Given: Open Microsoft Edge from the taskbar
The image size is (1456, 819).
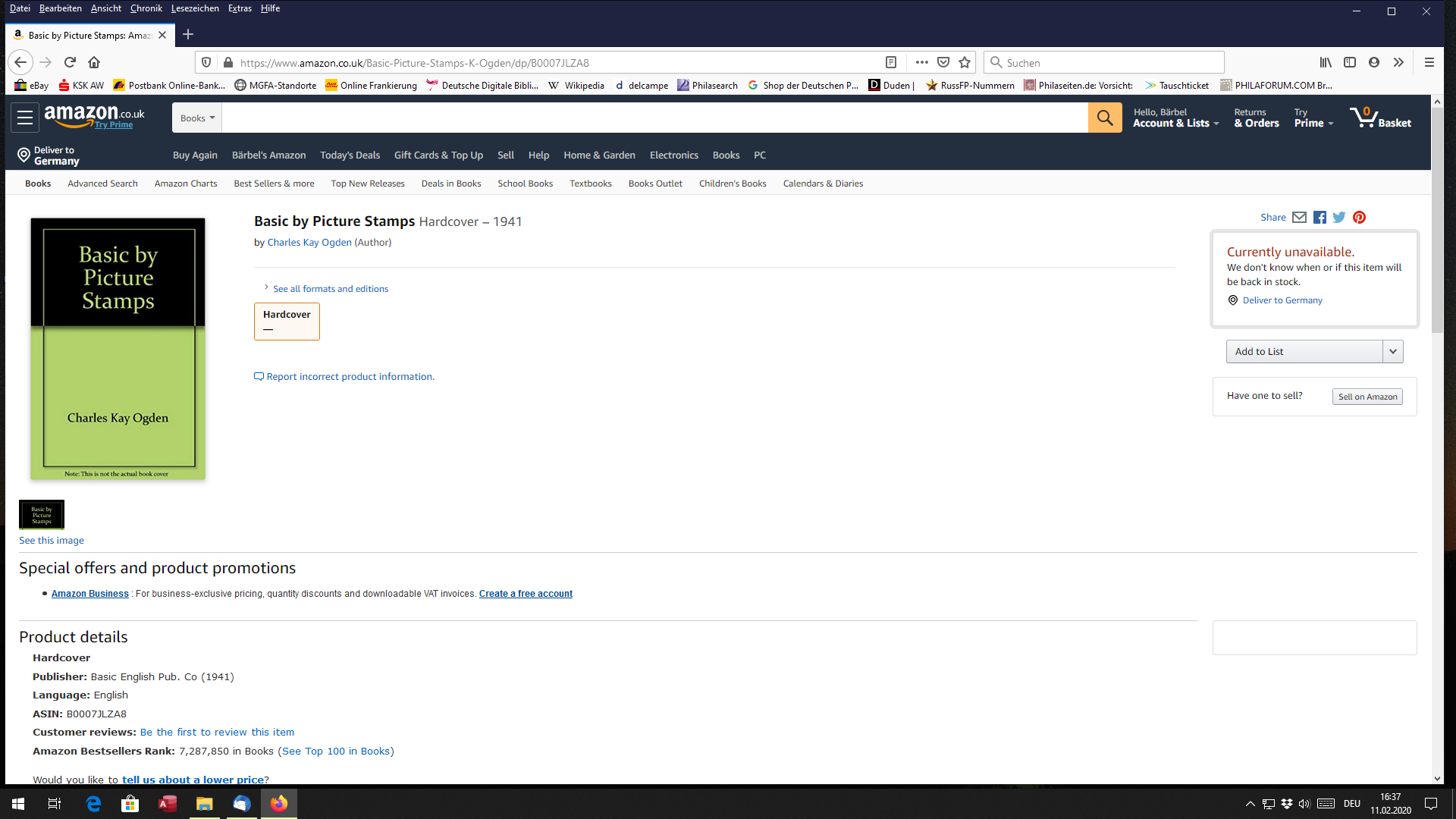Looking at the screenshot, I should pyautogui.click(x=93, y=804).
